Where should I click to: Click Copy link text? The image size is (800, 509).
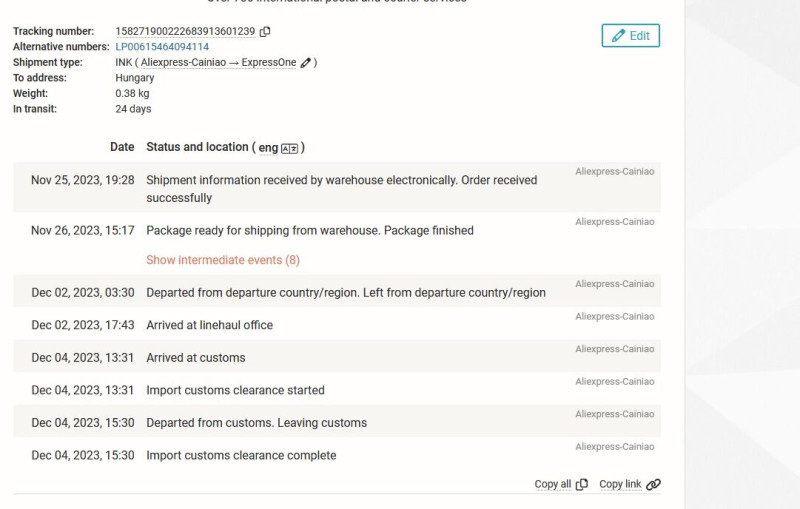pyautogui.click(x=620, y=484)
